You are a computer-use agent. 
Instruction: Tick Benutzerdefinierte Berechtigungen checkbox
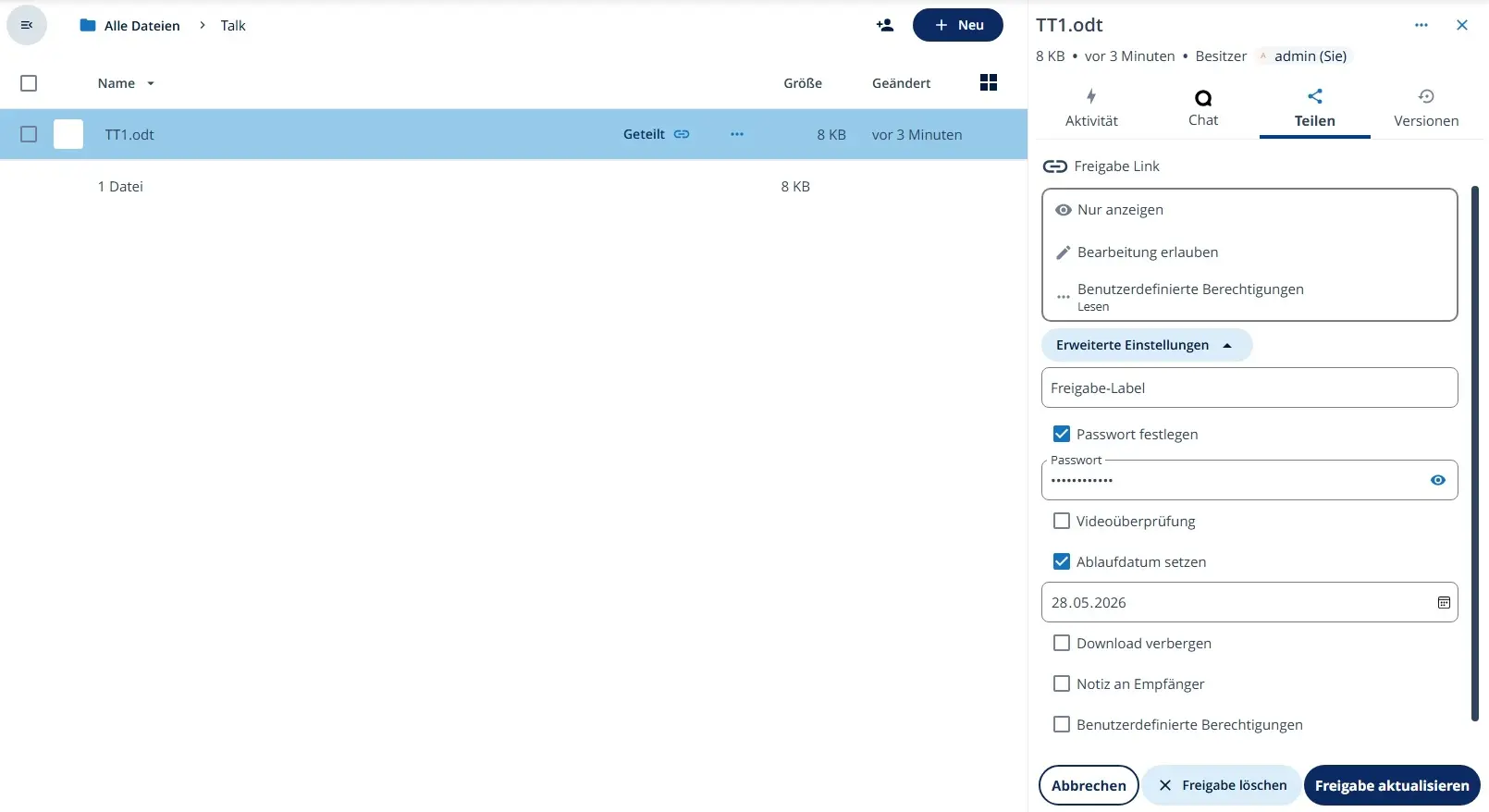1062,724
